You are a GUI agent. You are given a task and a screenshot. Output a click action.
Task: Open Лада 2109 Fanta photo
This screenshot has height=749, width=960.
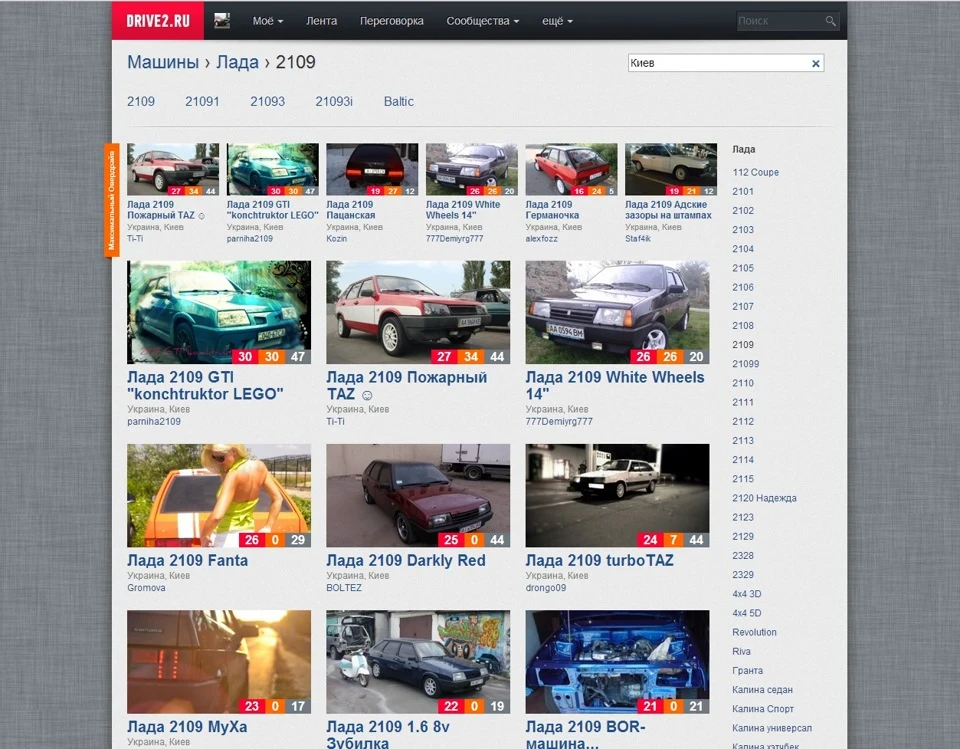click(x=219, y=495)
